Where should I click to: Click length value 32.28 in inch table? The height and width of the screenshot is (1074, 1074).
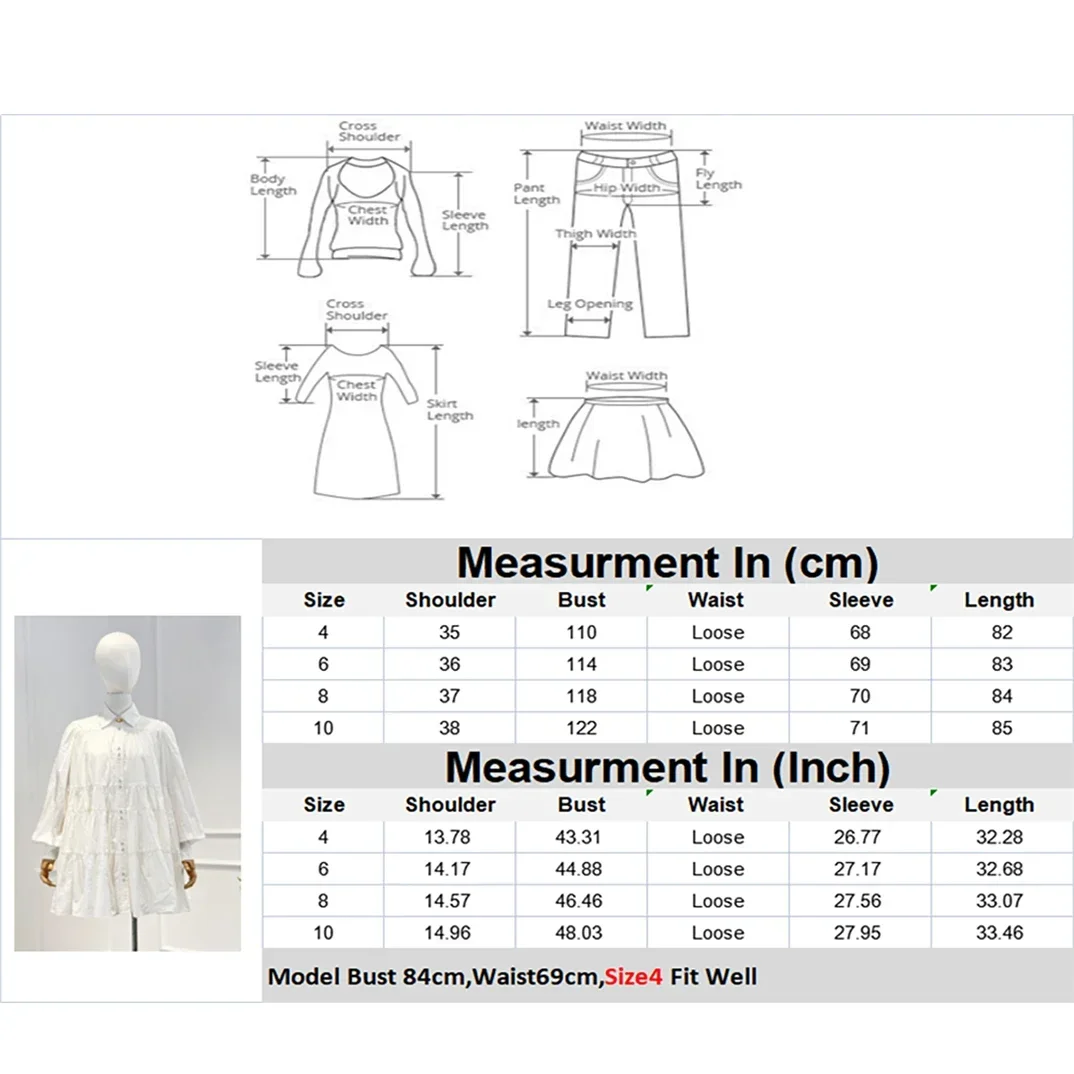click(x=999, y=837)
